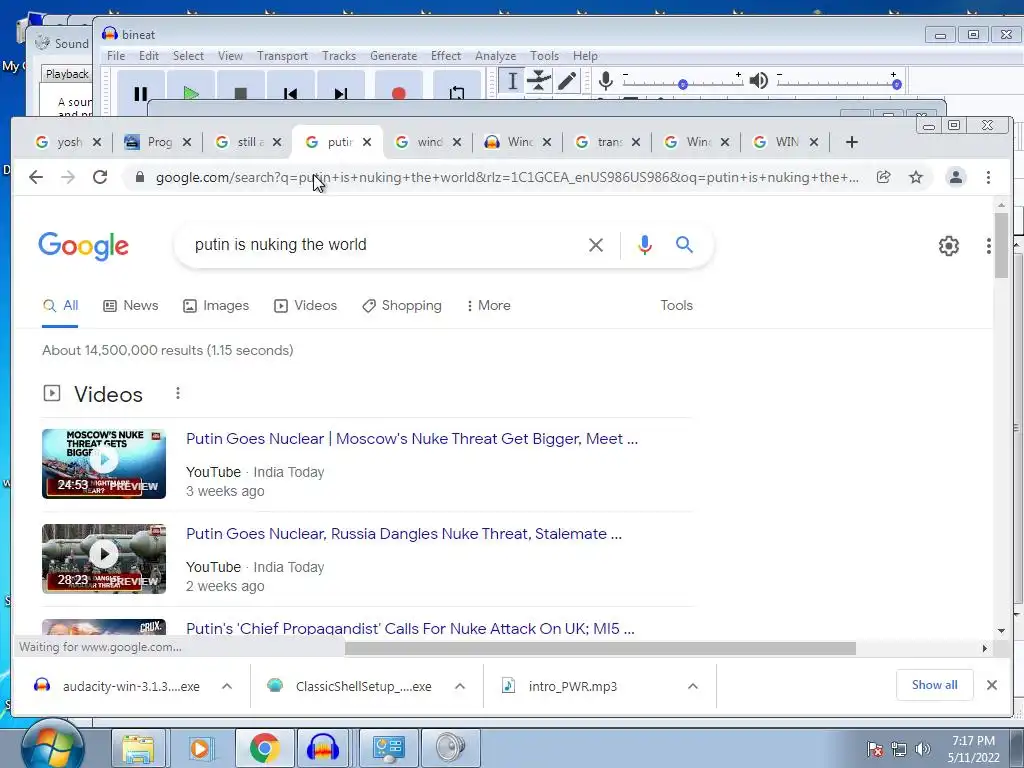Open Chrome three-dot menu
This screenshot has width=1024, height=768.
tap(988, 177)
